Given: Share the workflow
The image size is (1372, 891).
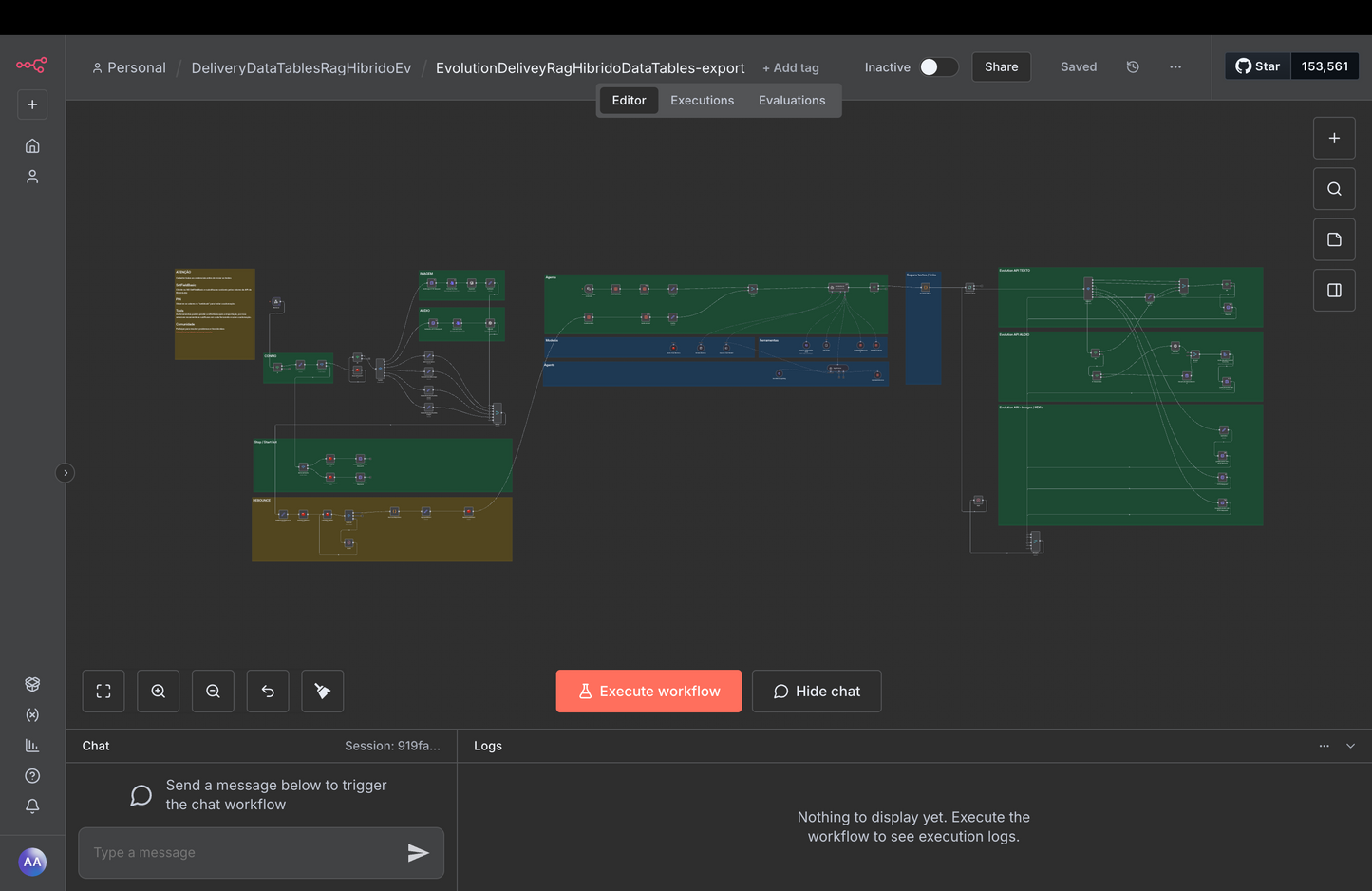Looking at the screenshot, I should point(1001,66).
